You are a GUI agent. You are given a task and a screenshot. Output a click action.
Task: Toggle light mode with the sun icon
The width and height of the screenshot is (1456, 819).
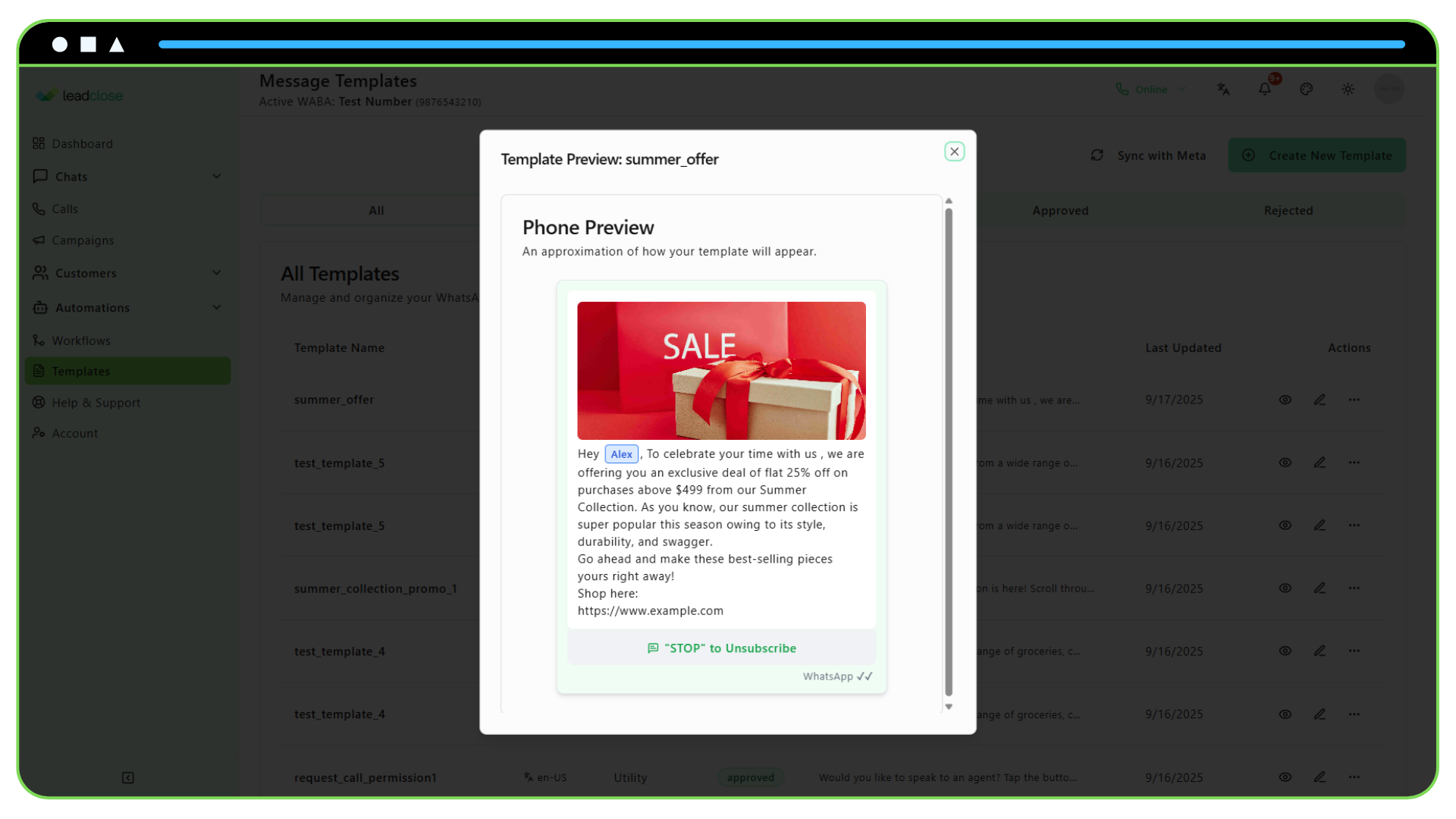(x=1348, y=89)
